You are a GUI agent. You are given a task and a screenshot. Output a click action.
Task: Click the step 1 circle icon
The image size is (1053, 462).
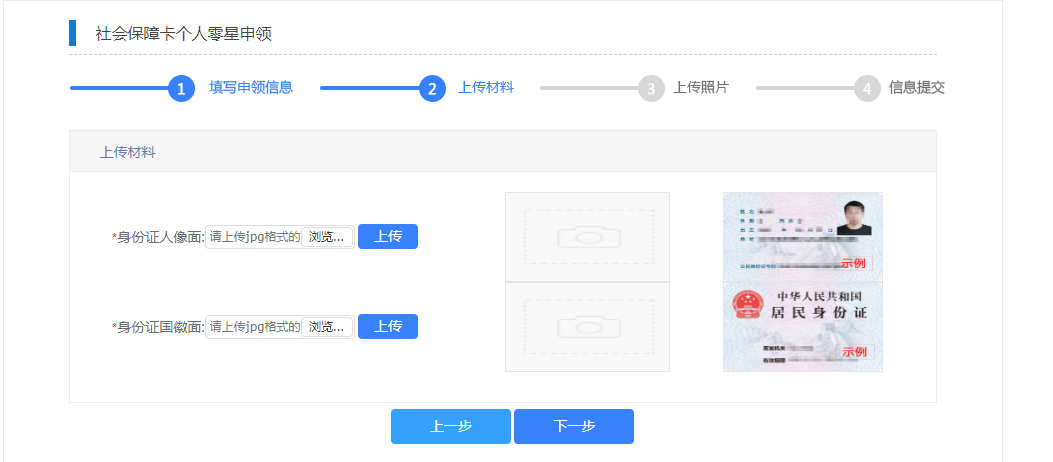(x=181, y=88)
